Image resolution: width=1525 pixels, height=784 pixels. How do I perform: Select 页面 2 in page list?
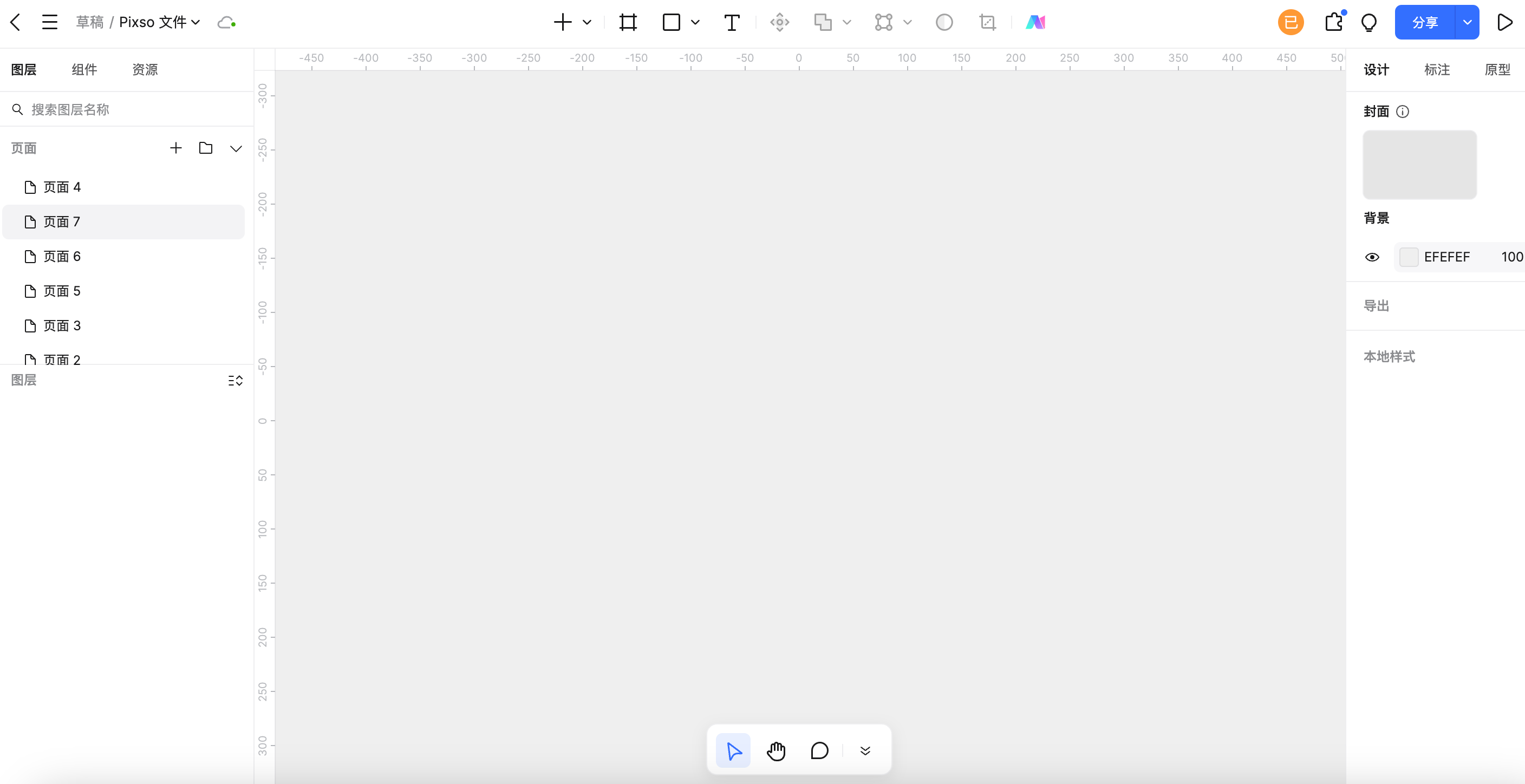pyautogui.click(x=123, y=357)
